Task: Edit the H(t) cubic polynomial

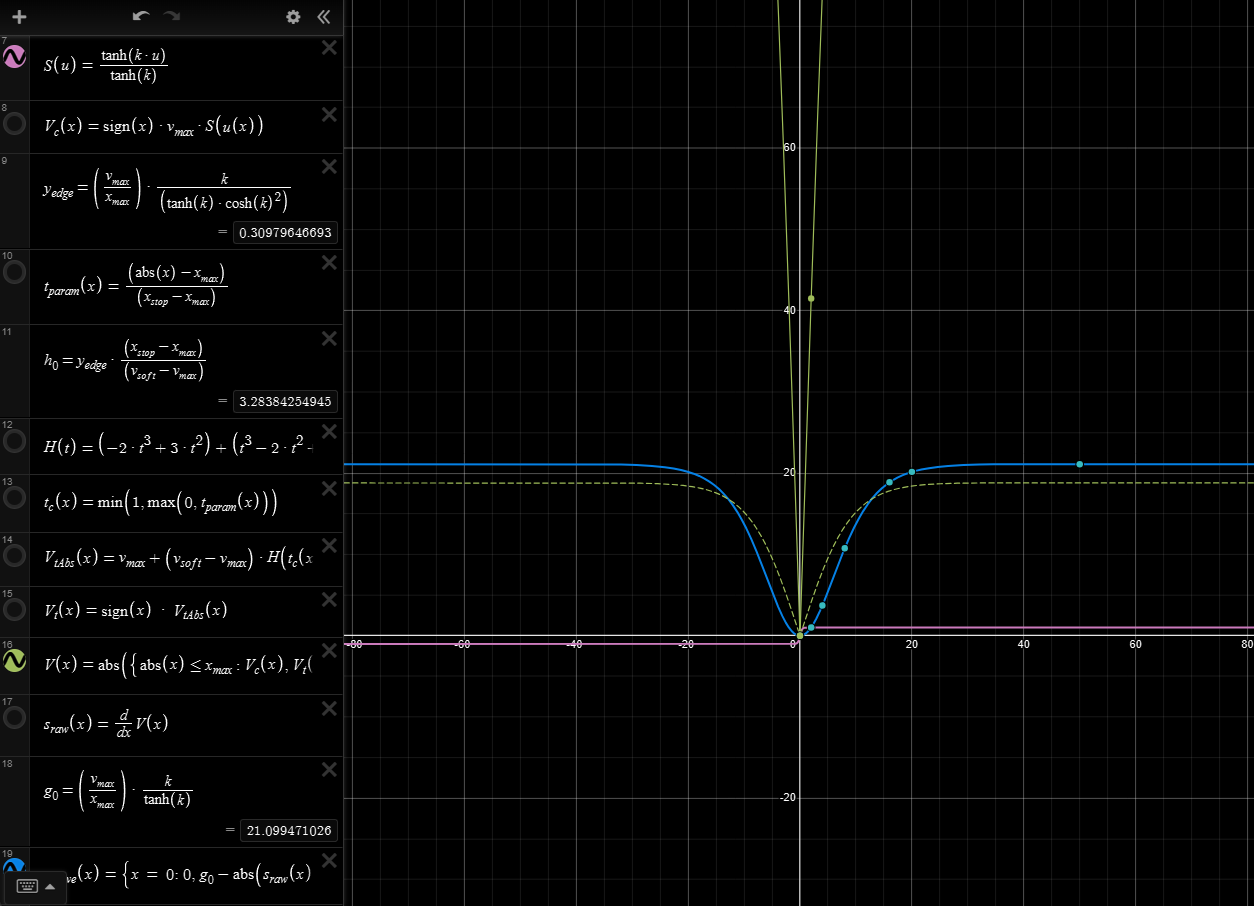Action: tap(178, 446)
